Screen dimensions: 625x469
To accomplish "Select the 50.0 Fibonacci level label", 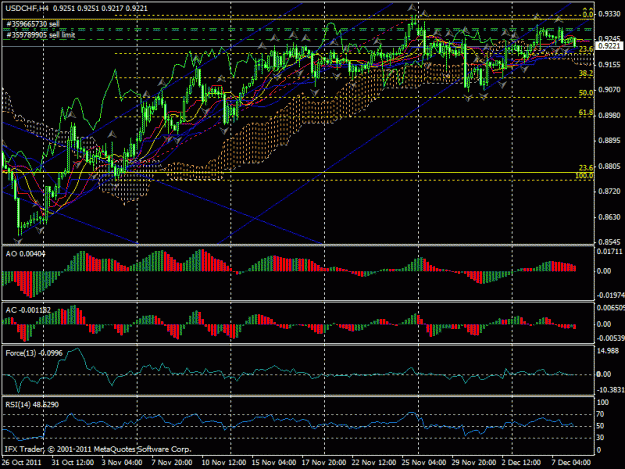I will click(586, 92).
